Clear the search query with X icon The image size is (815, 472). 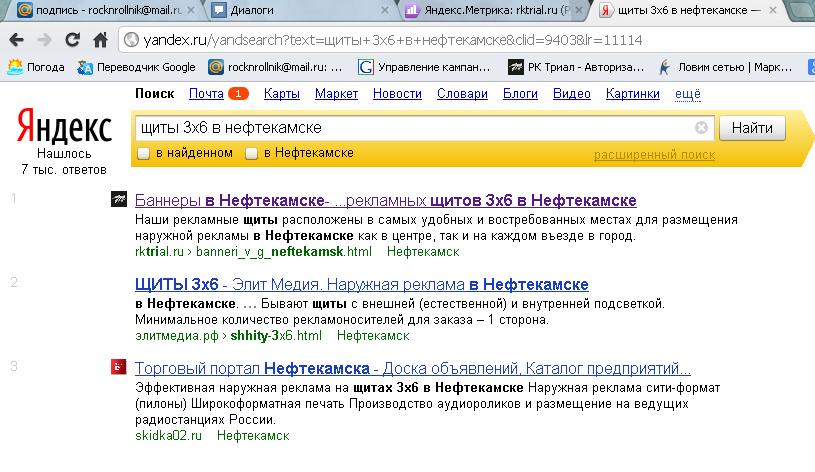coord(701,127)
